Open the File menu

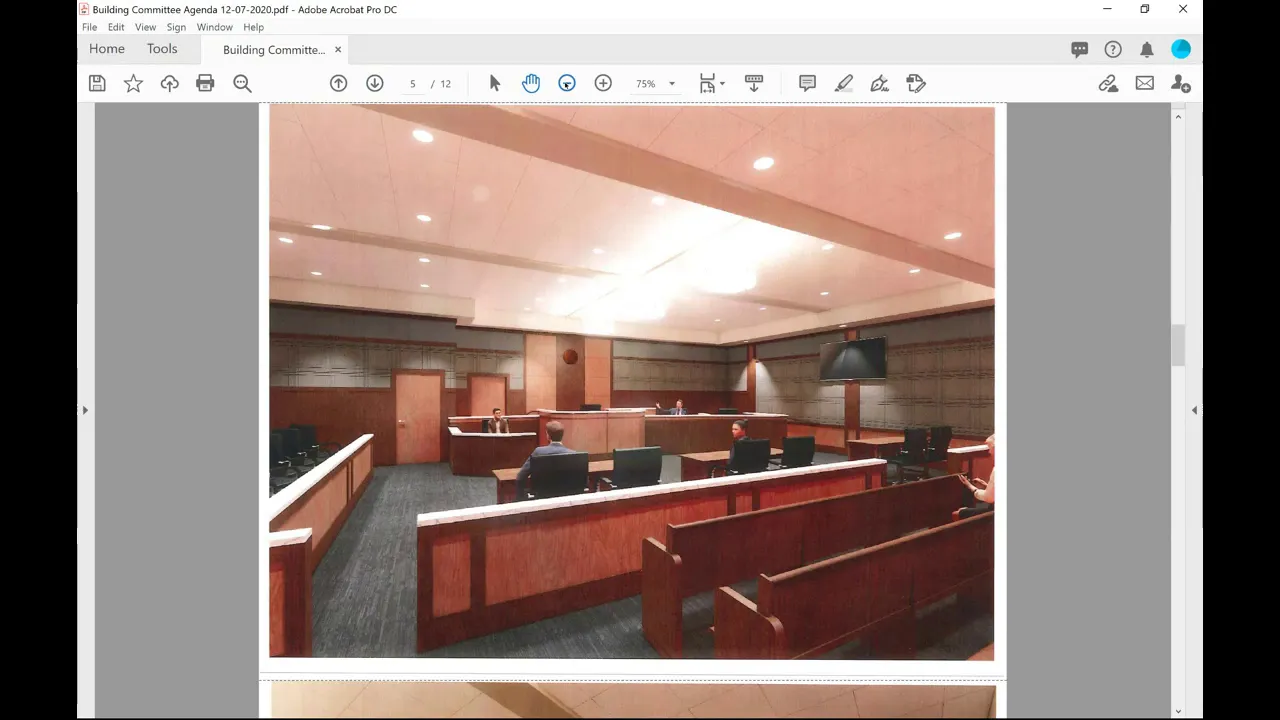90,27
